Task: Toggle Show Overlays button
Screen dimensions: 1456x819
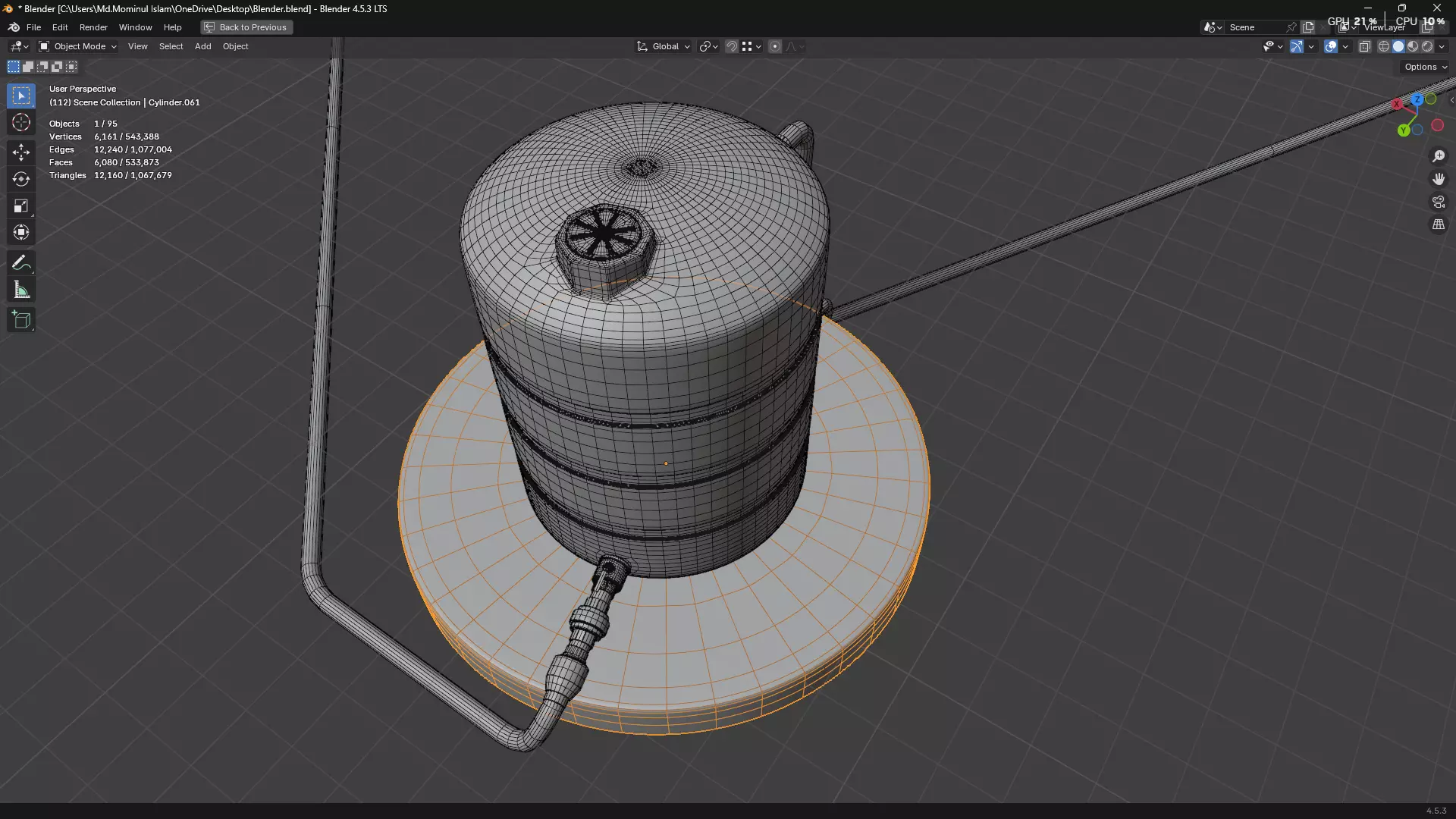Action: coord(1331,46)
